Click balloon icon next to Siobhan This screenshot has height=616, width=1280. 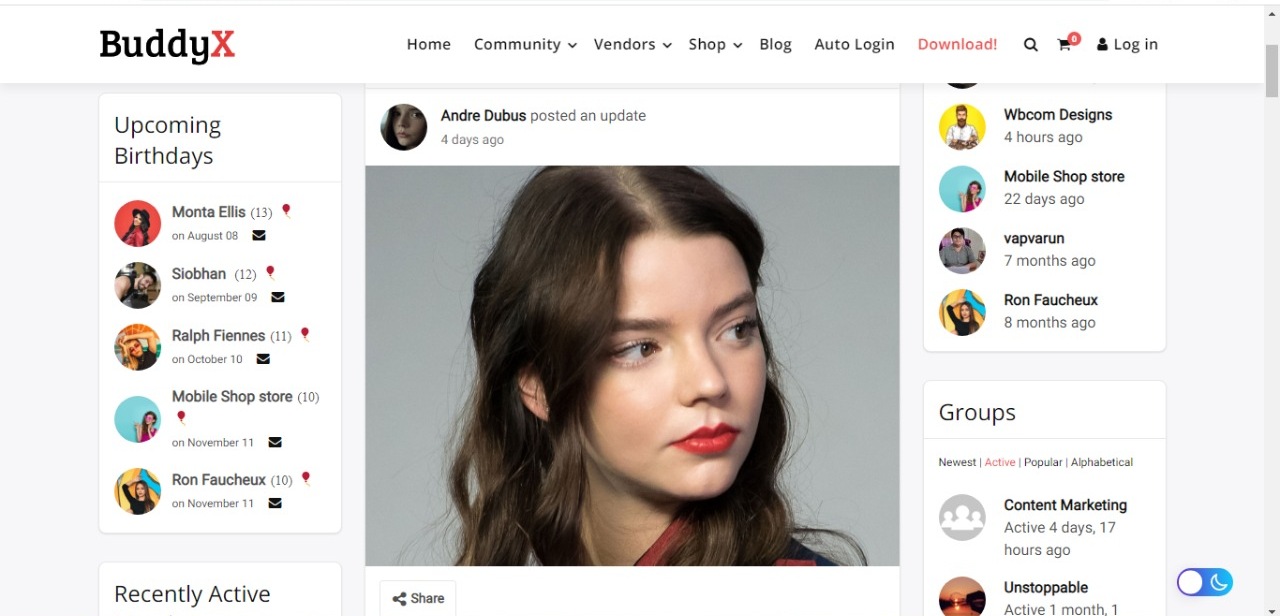click(x=270, y=273)
